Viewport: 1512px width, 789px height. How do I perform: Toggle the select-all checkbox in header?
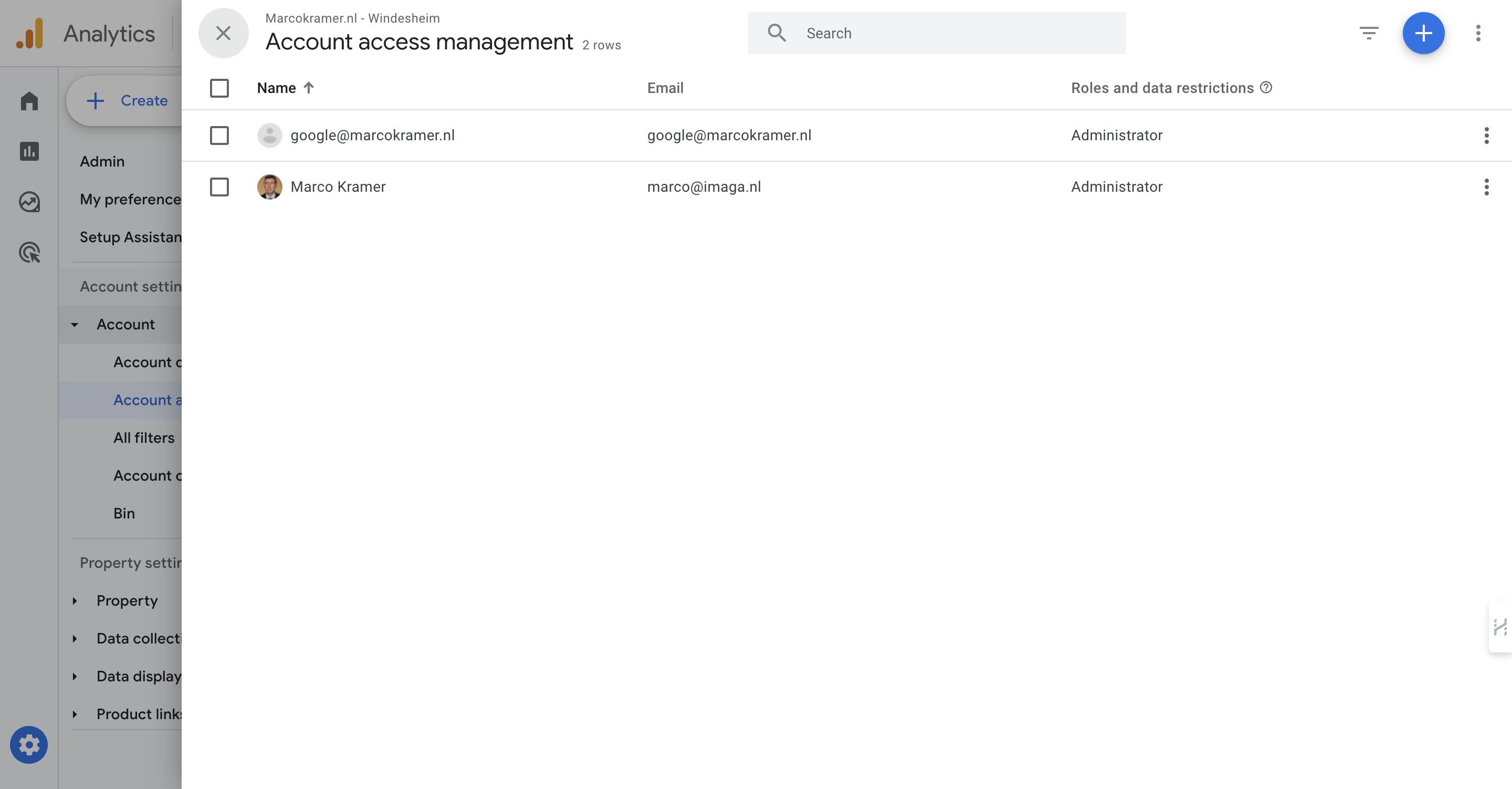click(x=219, y=88)
